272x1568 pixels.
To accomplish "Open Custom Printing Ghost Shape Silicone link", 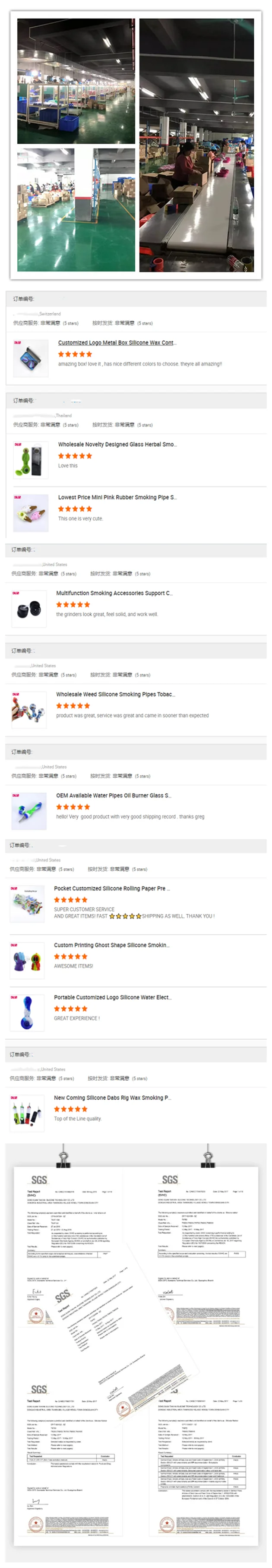I will [111, 945].
